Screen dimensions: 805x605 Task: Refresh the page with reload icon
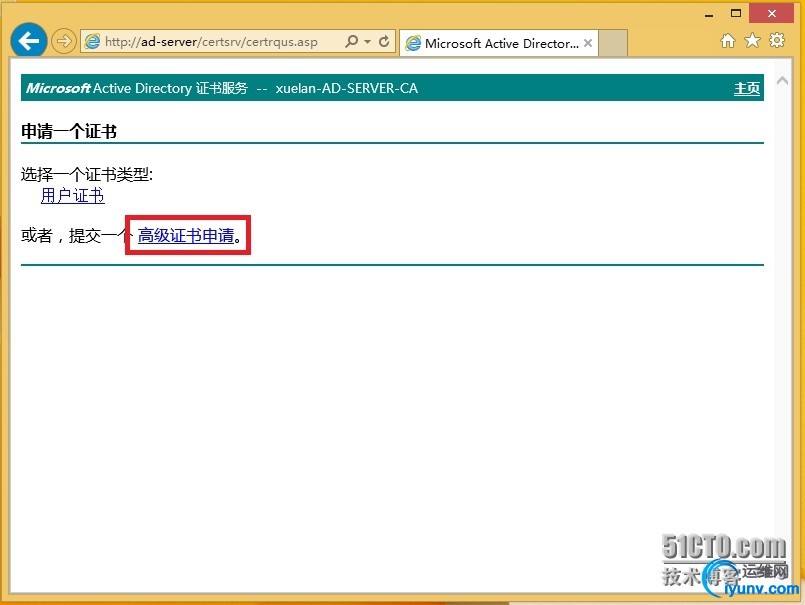[x=384, y=41]
